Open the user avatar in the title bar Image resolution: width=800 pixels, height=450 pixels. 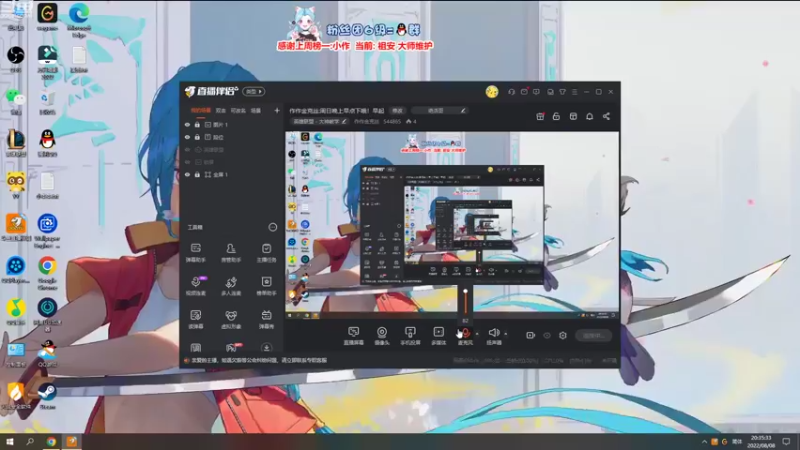pos(492,91)
